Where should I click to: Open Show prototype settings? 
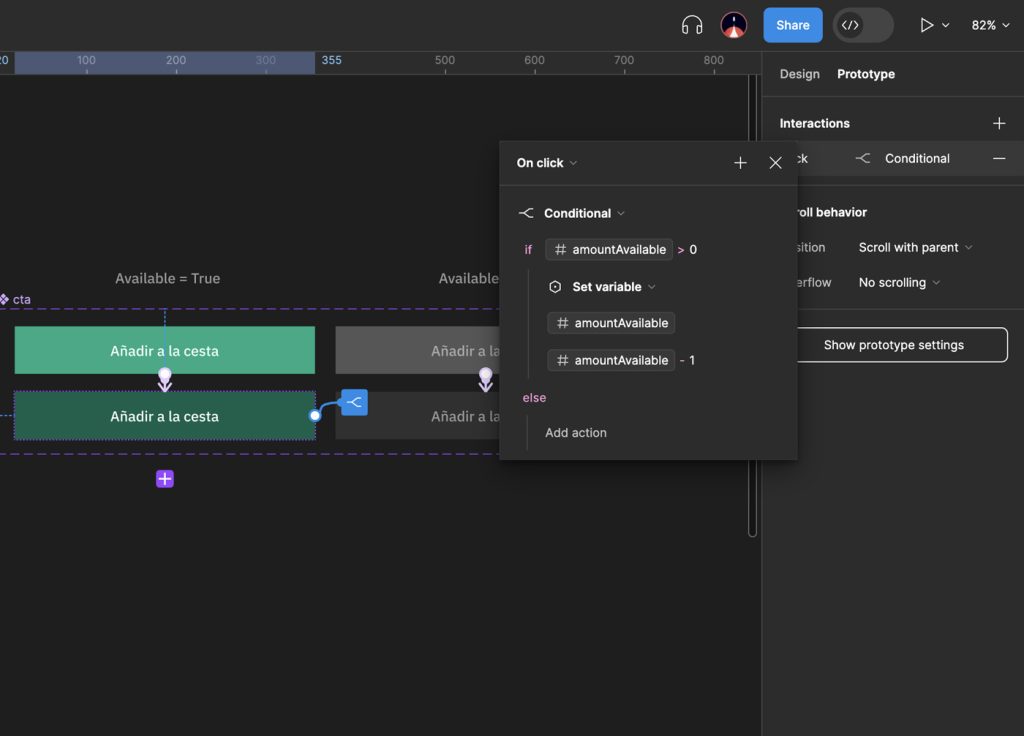pos(901,344)
